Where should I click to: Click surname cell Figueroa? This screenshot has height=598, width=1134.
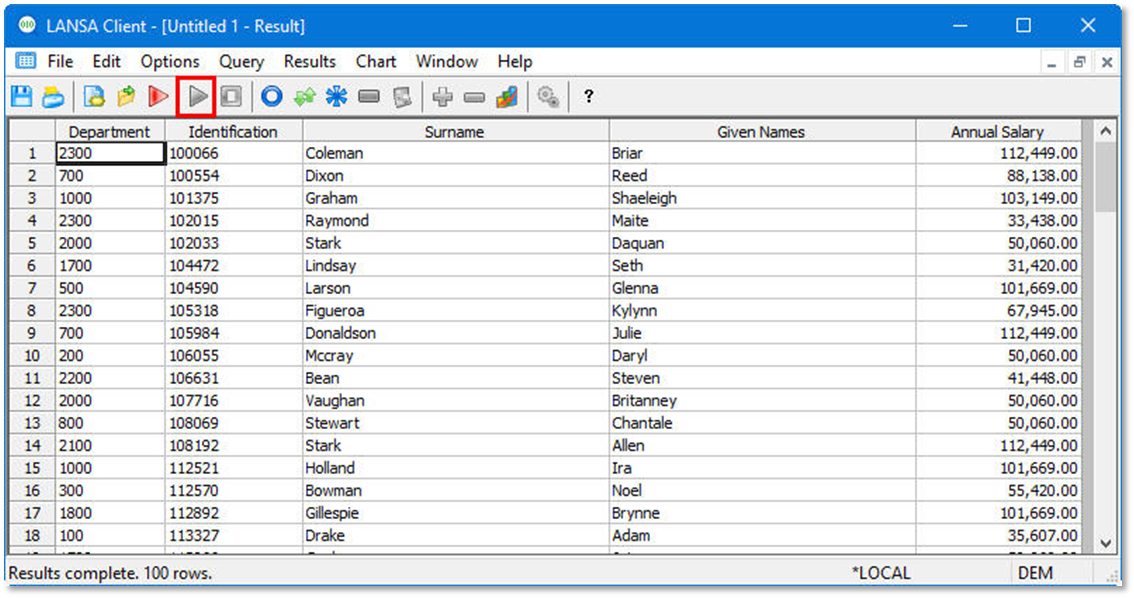pos(456,311)
